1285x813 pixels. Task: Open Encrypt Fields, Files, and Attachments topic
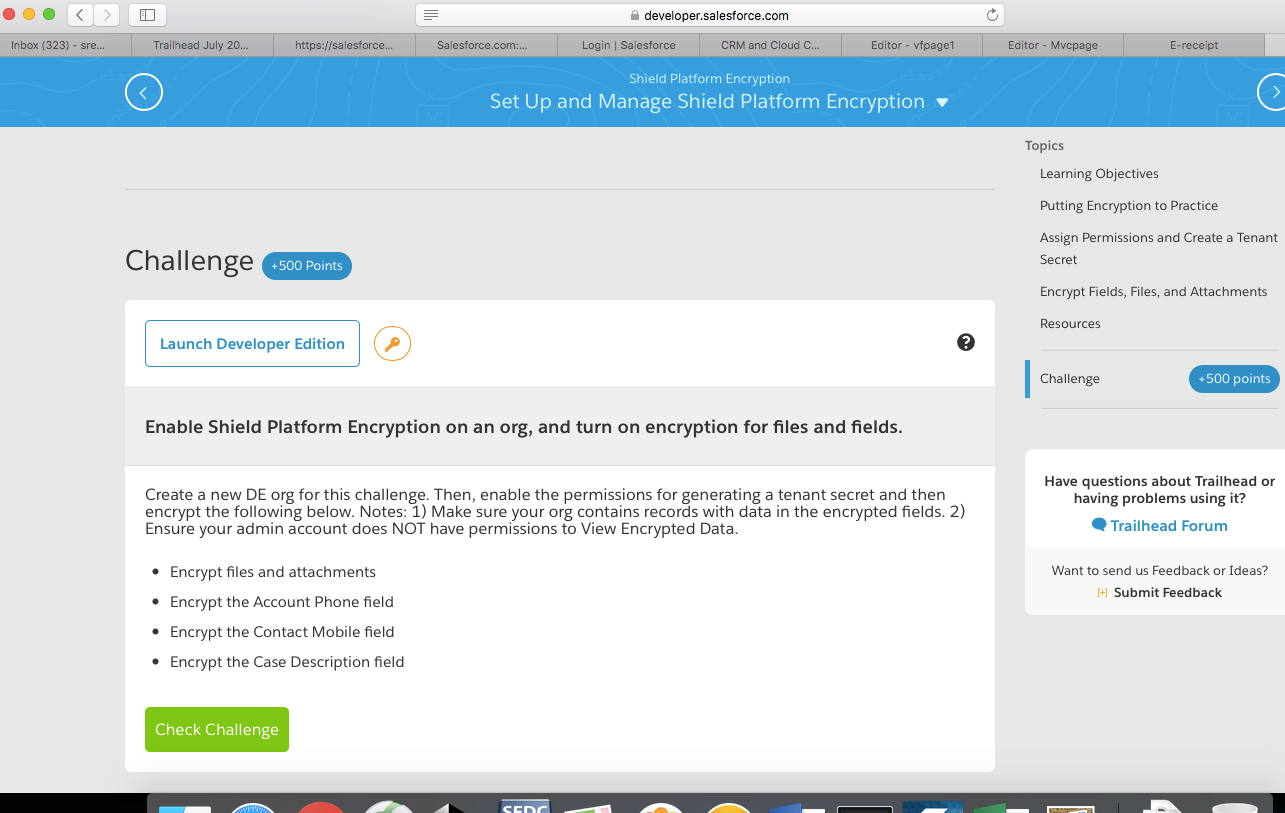tap(1153, 292)
